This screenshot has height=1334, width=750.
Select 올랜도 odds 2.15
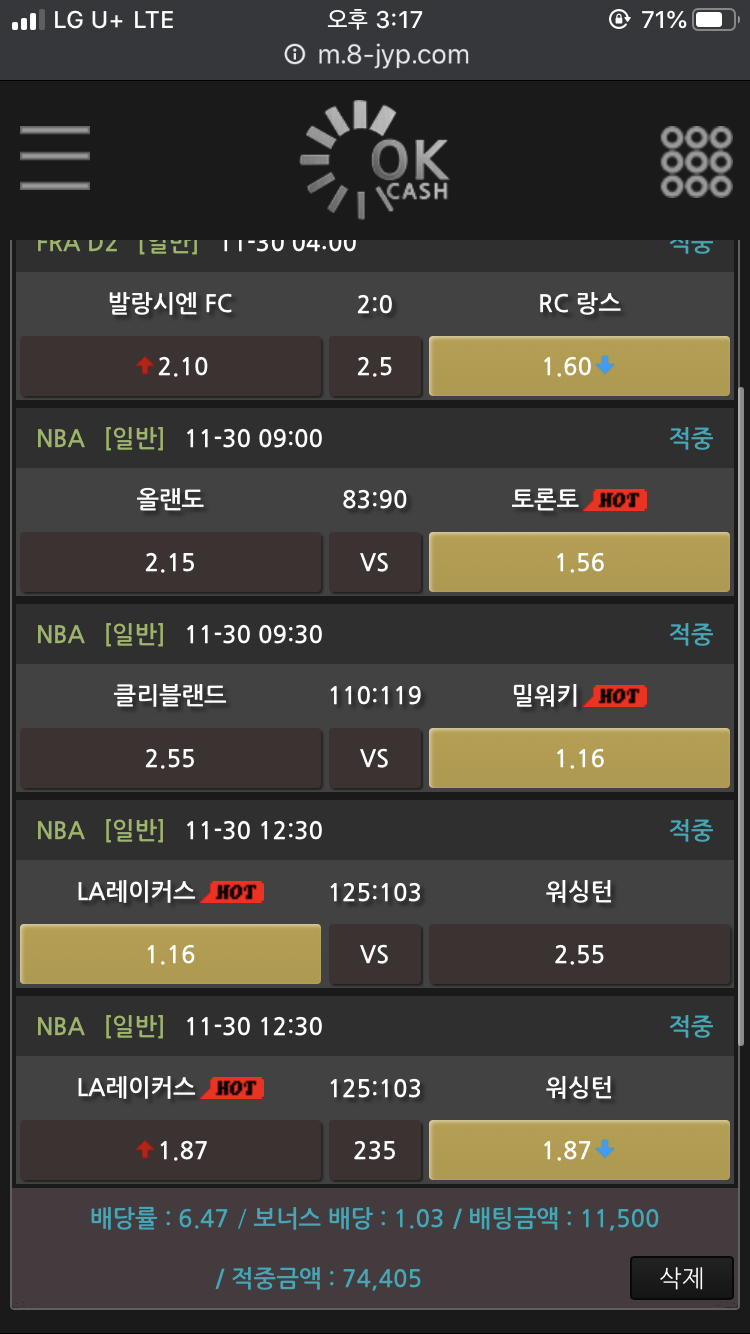[x=171, y=562]
